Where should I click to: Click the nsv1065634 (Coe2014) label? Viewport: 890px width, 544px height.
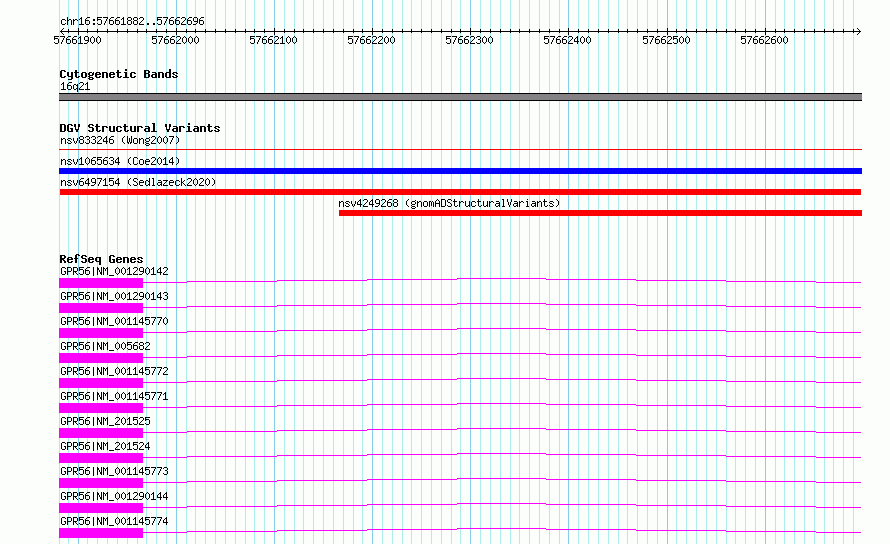click(x=120, y=161)
